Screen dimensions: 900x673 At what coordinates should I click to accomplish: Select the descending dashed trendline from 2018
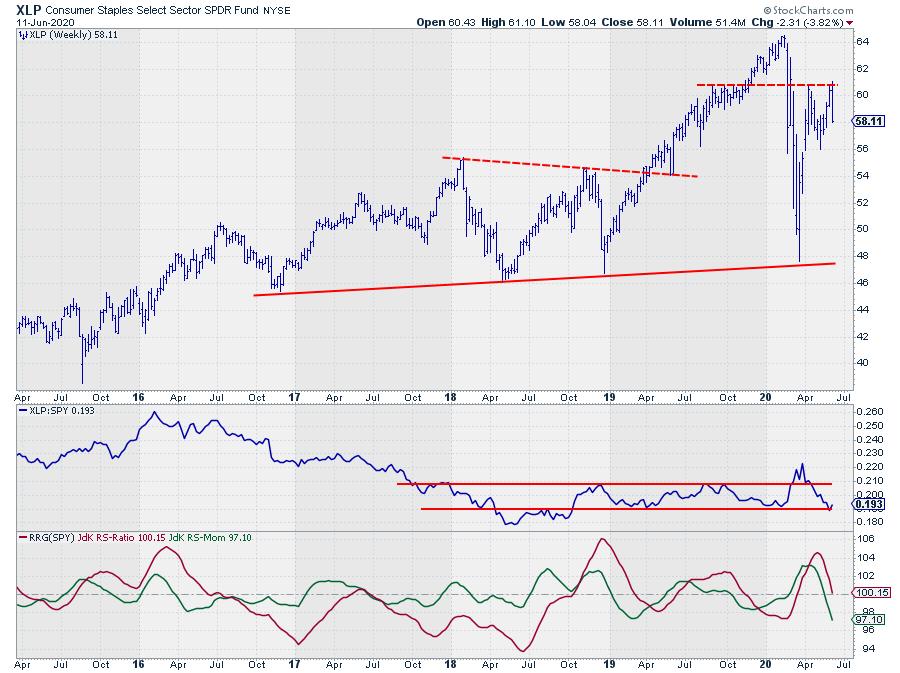tap(570, 168)
